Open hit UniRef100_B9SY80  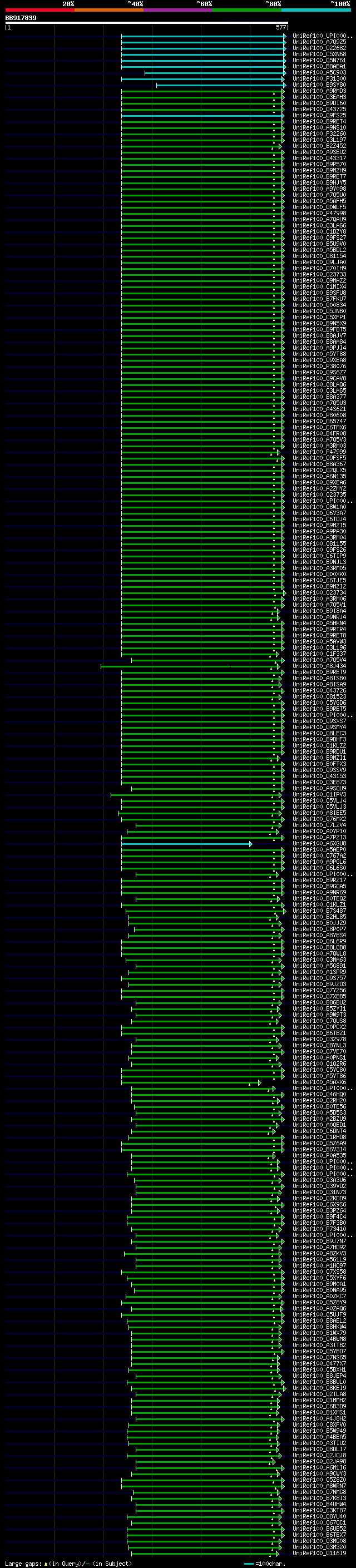pyautogui.click(x=319, y=85)
